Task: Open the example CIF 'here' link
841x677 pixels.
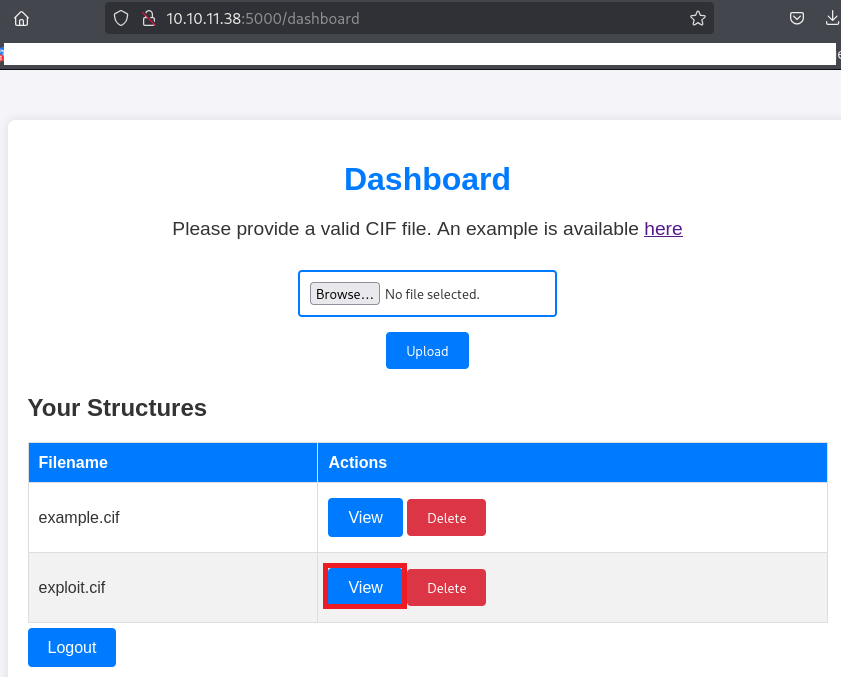Action: (663, 229)
